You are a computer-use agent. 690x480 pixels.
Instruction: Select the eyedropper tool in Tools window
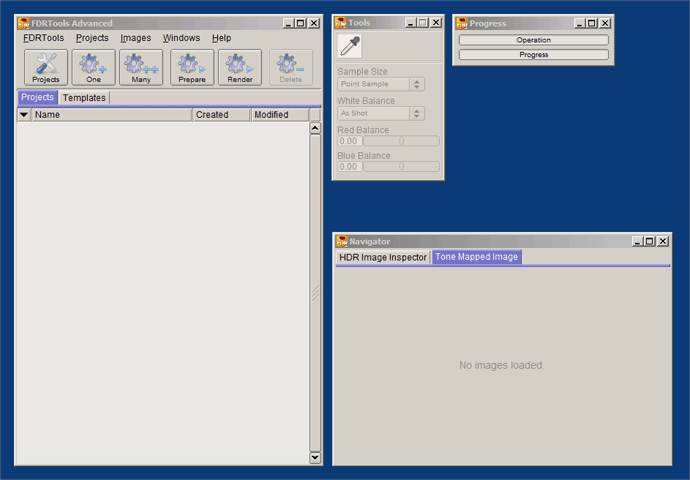349,46
